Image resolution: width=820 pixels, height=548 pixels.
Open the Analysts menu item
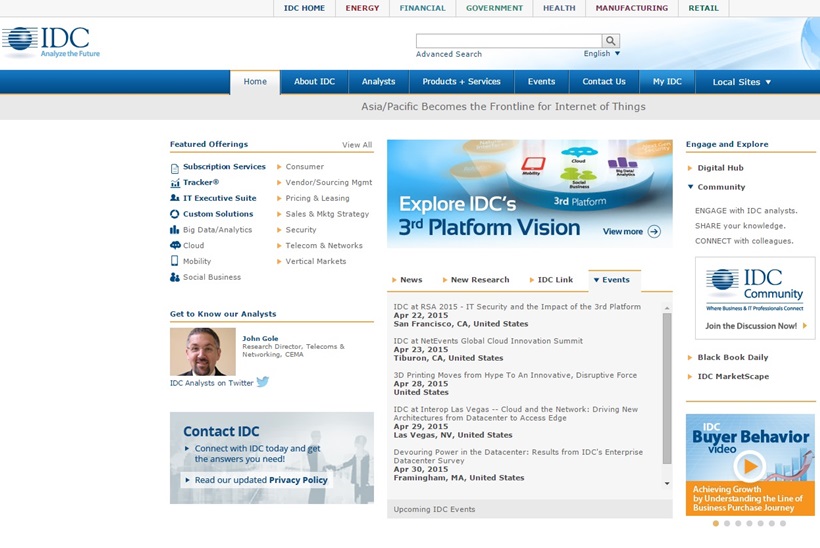[379, 82]
